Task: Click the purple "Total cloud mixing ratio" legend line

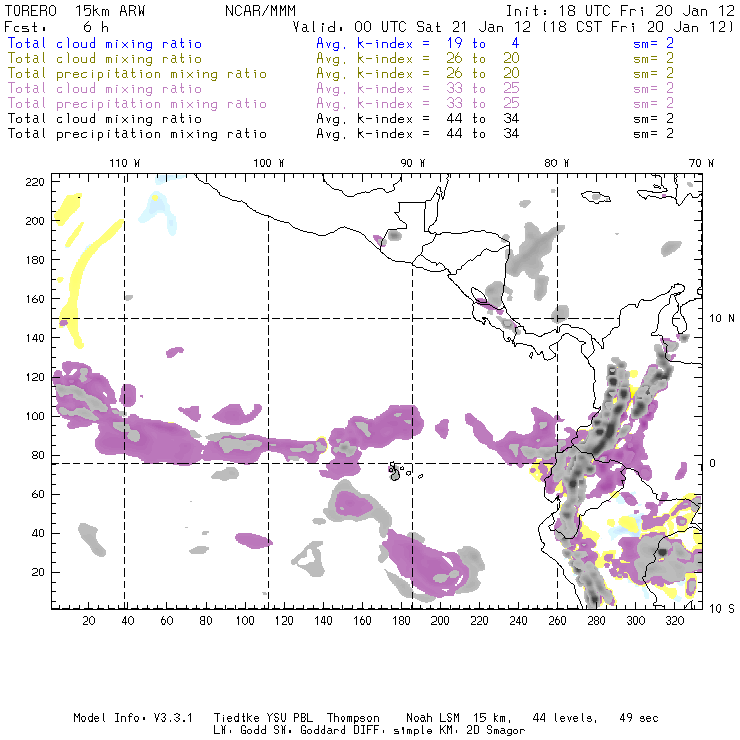Action: click(x=105, y=89)
